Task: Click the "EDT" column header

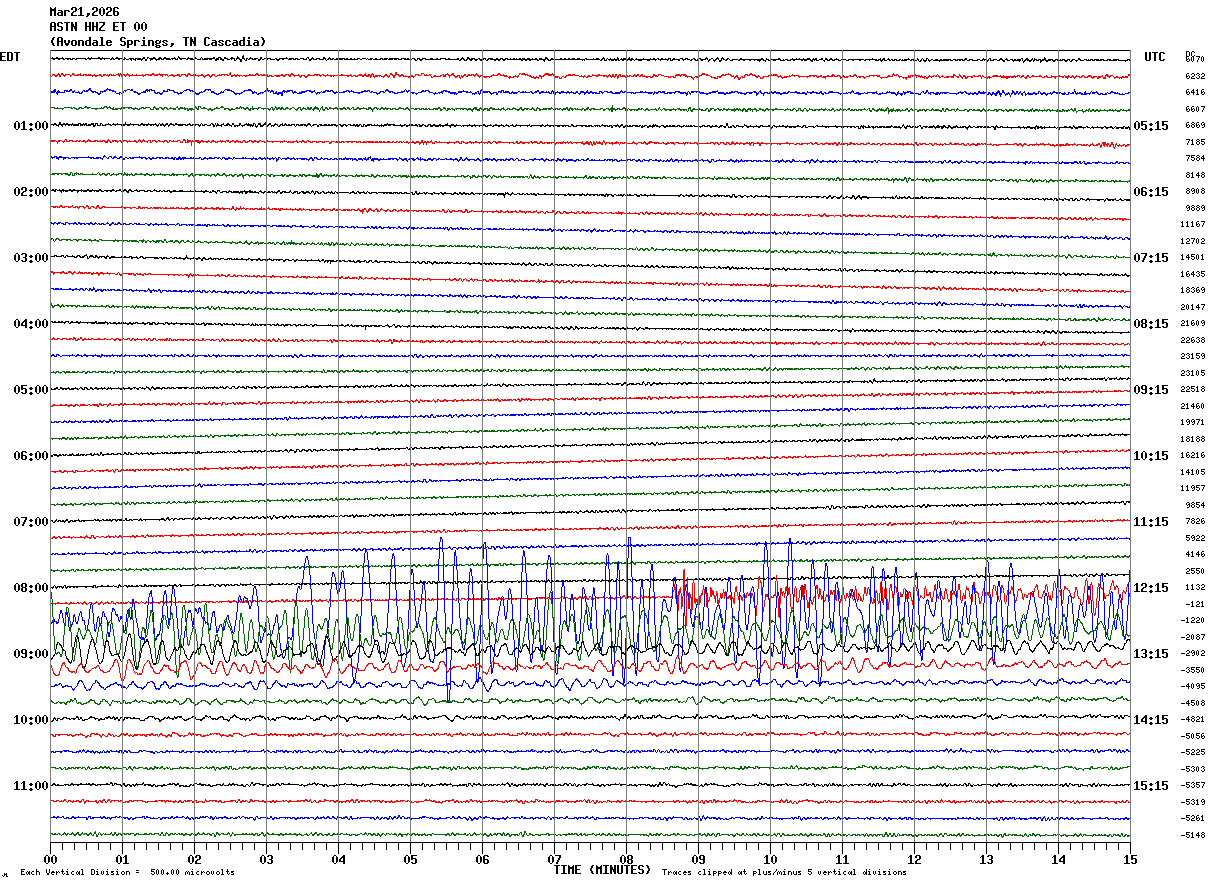Action: point(10,57)
